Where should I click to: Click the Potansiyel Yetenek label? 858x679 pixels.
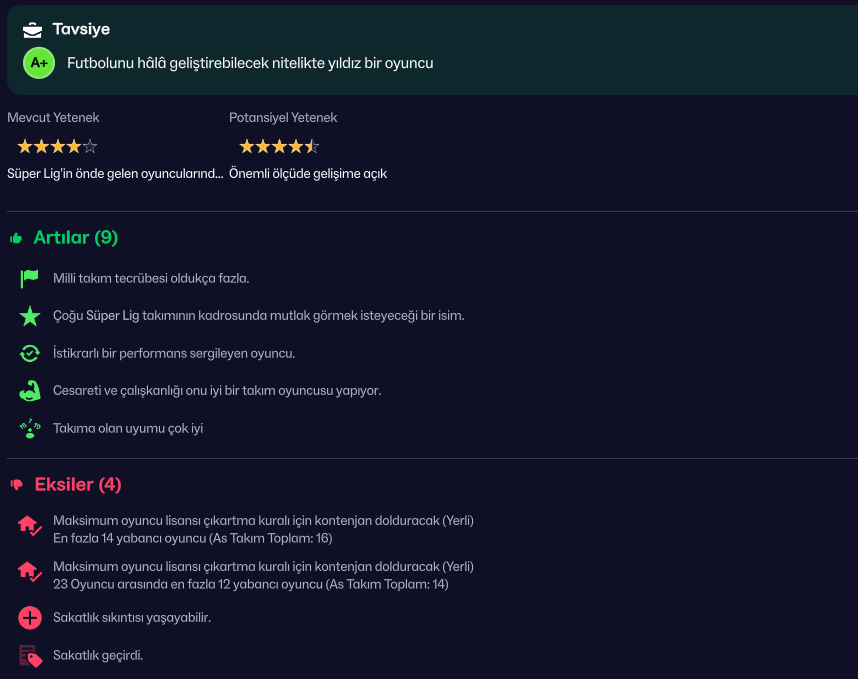(283, 118)
